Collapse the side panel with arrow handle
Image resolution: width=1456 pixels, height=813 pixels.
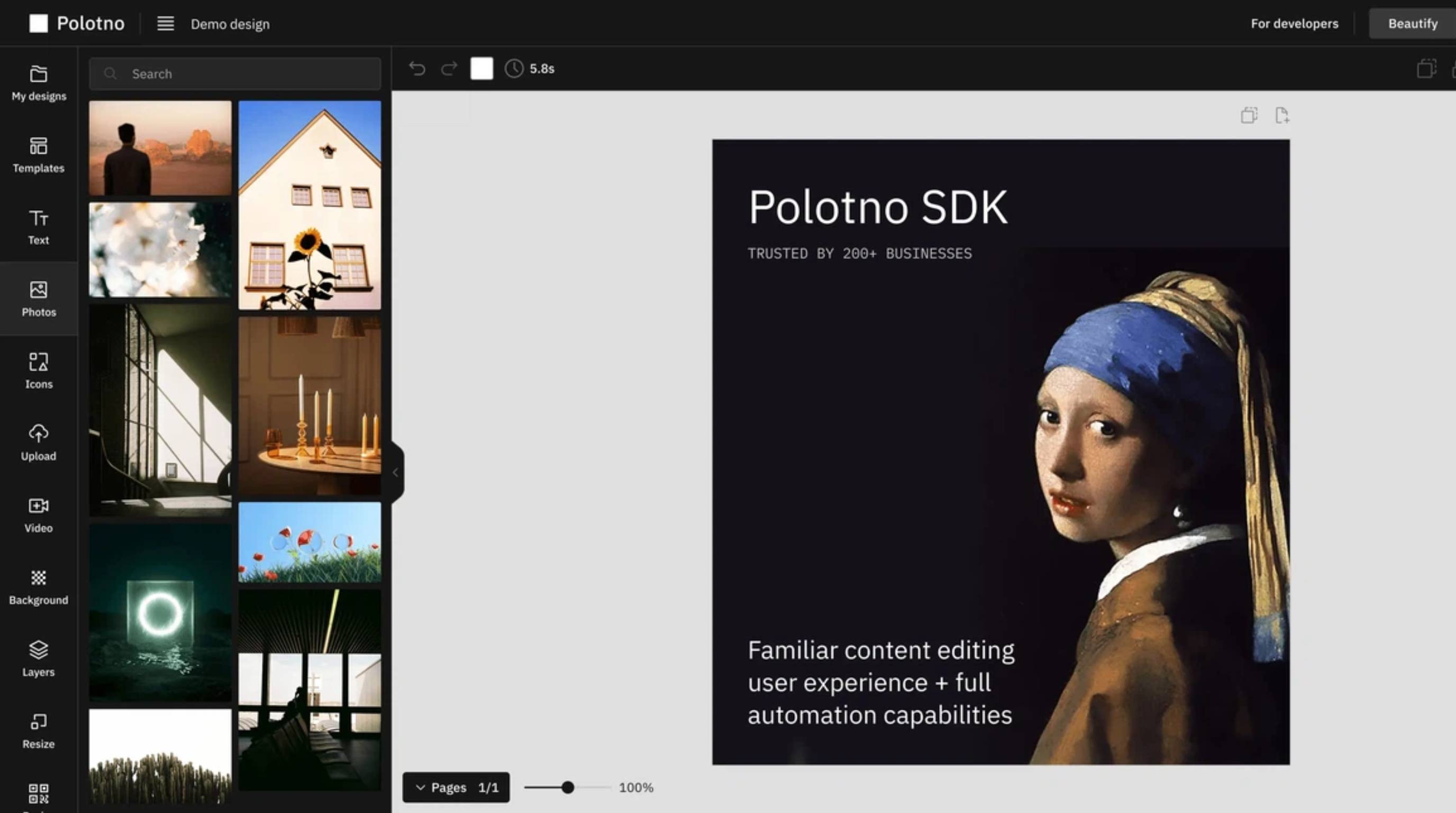(396, 472)
